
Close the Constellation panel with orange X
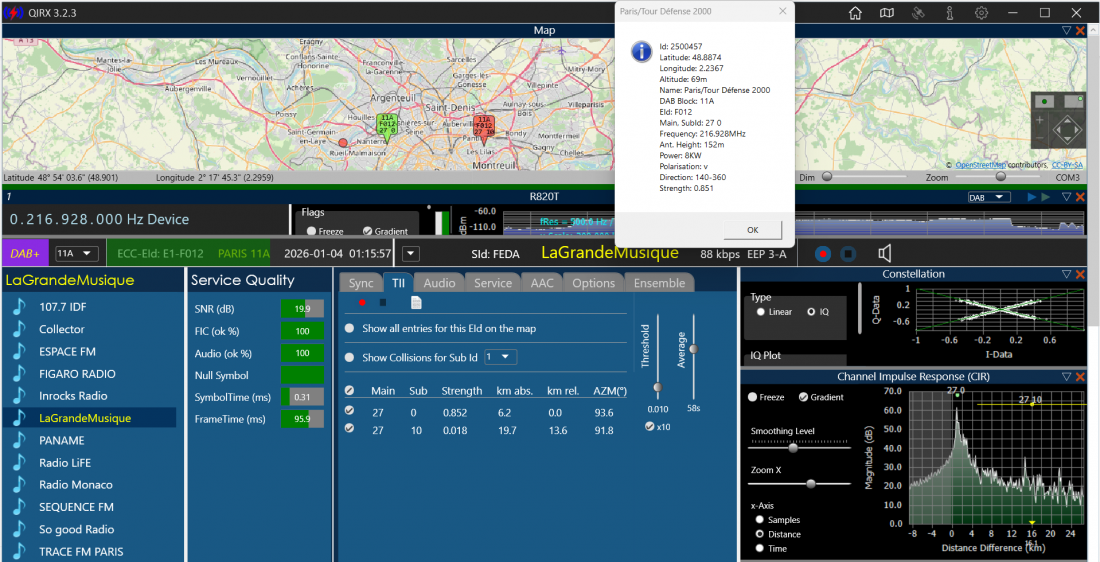click(x=1080, y=274)
